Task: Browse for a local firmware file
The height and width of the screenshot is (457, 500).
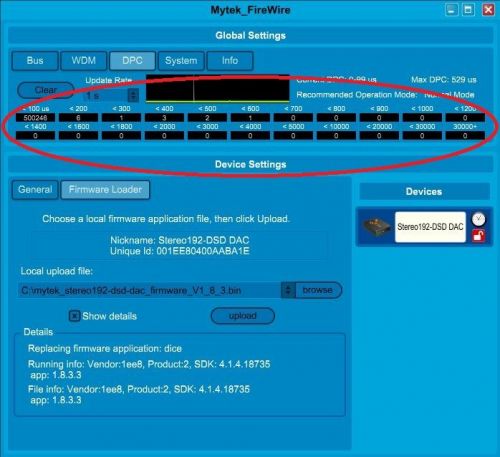Action: (x=318, y=290)
